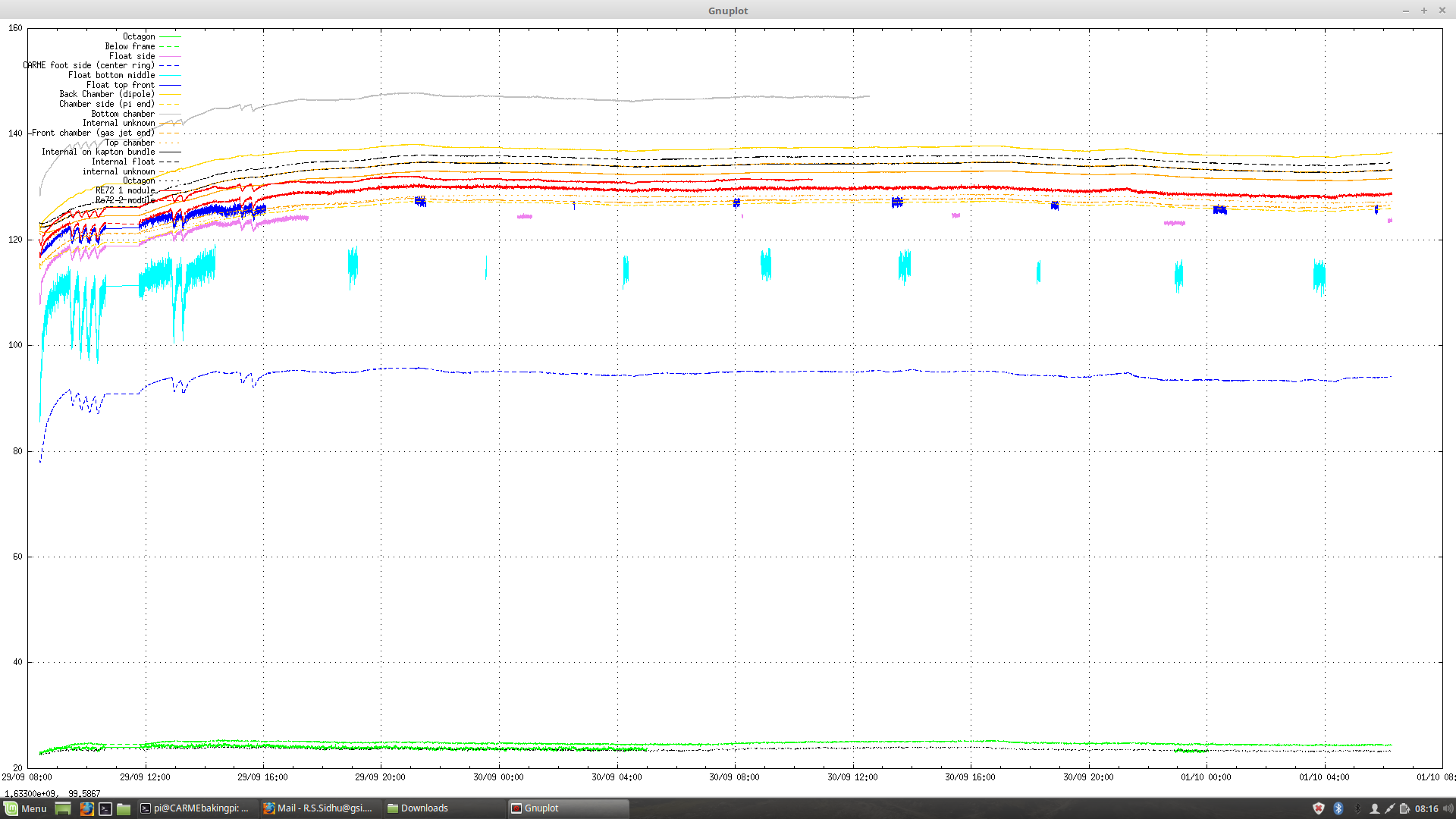Open the network connection tray icon
This screenshot has width=1456, height=819.
point(1389,808)
